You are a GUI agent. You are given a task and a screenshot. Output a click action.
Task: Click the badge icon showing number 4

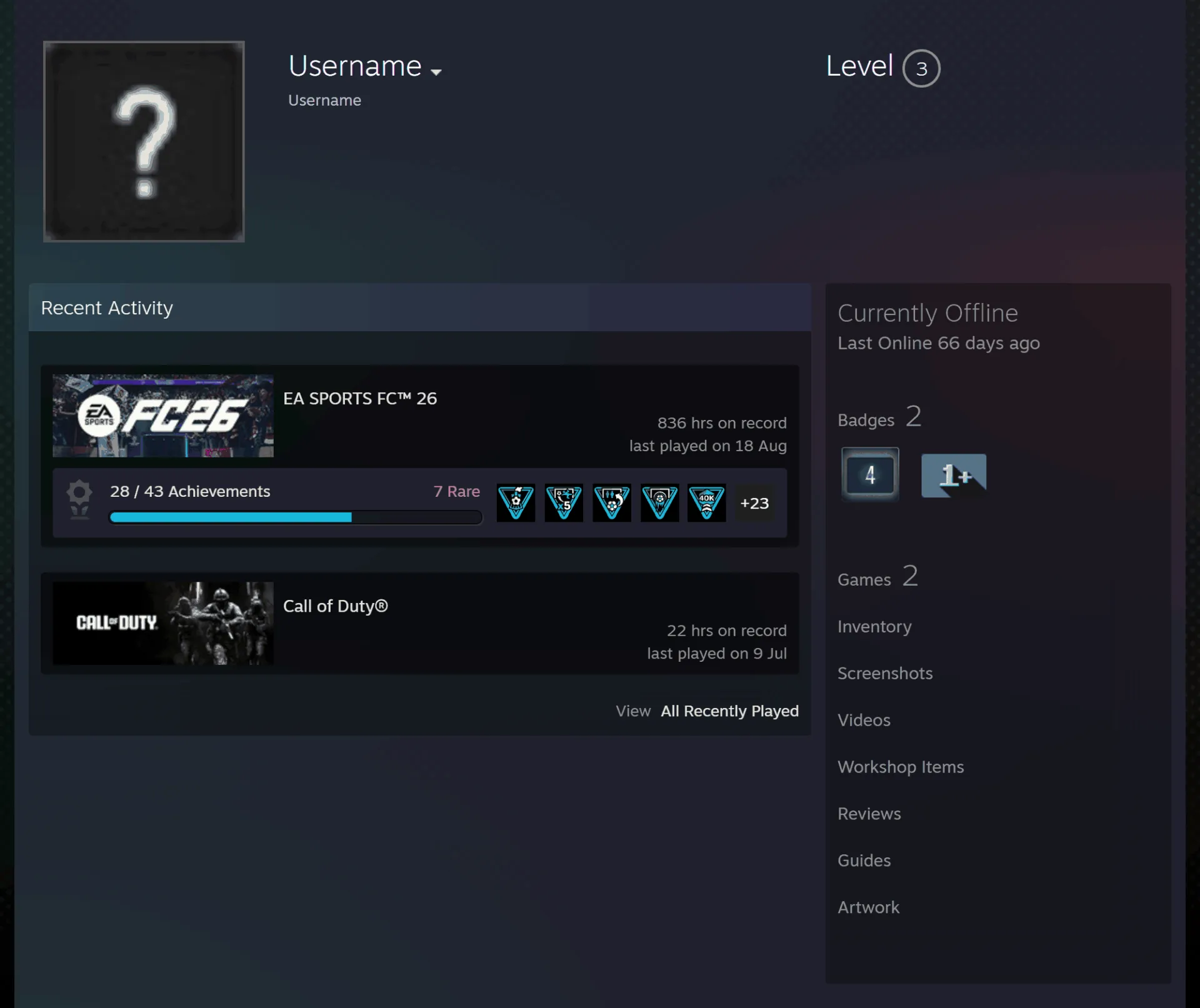pos(870,475)
